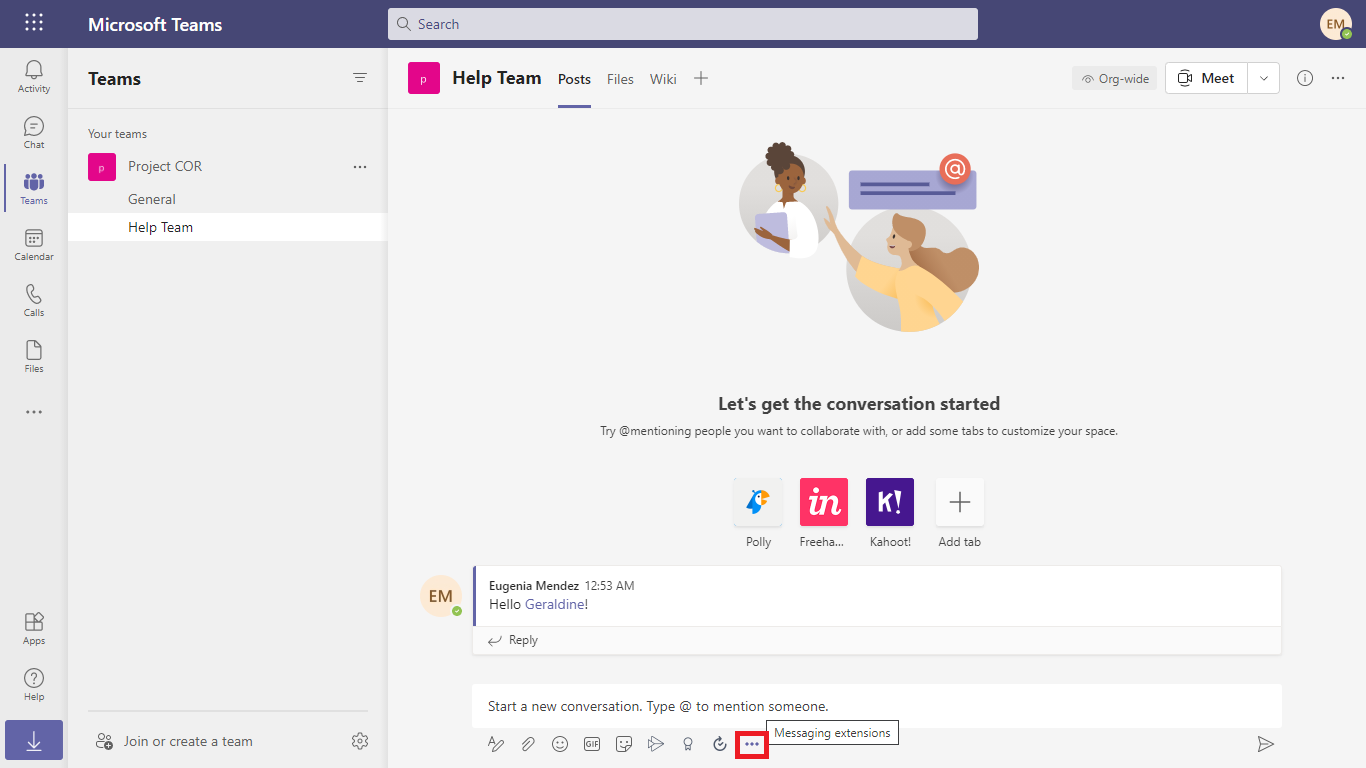Switch to the Files tab
This screenshot has width=1366, height=768.
pos(620,79)
